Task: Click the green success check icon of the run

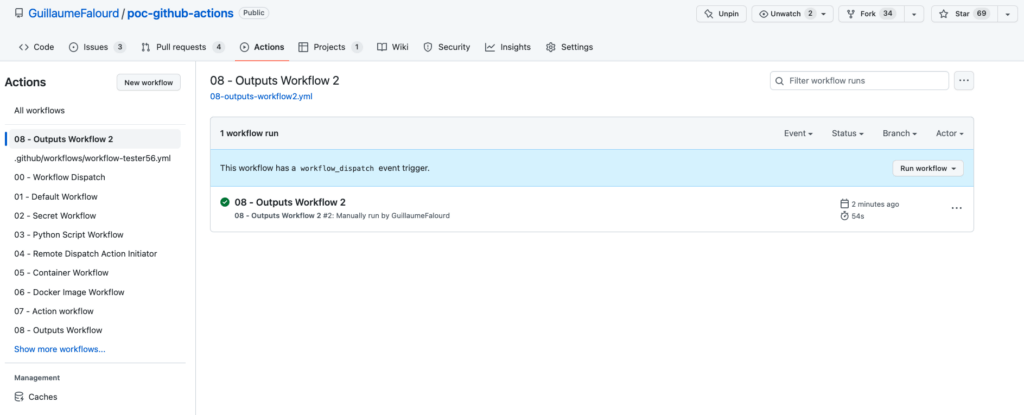Action: [x=225, y=203]
